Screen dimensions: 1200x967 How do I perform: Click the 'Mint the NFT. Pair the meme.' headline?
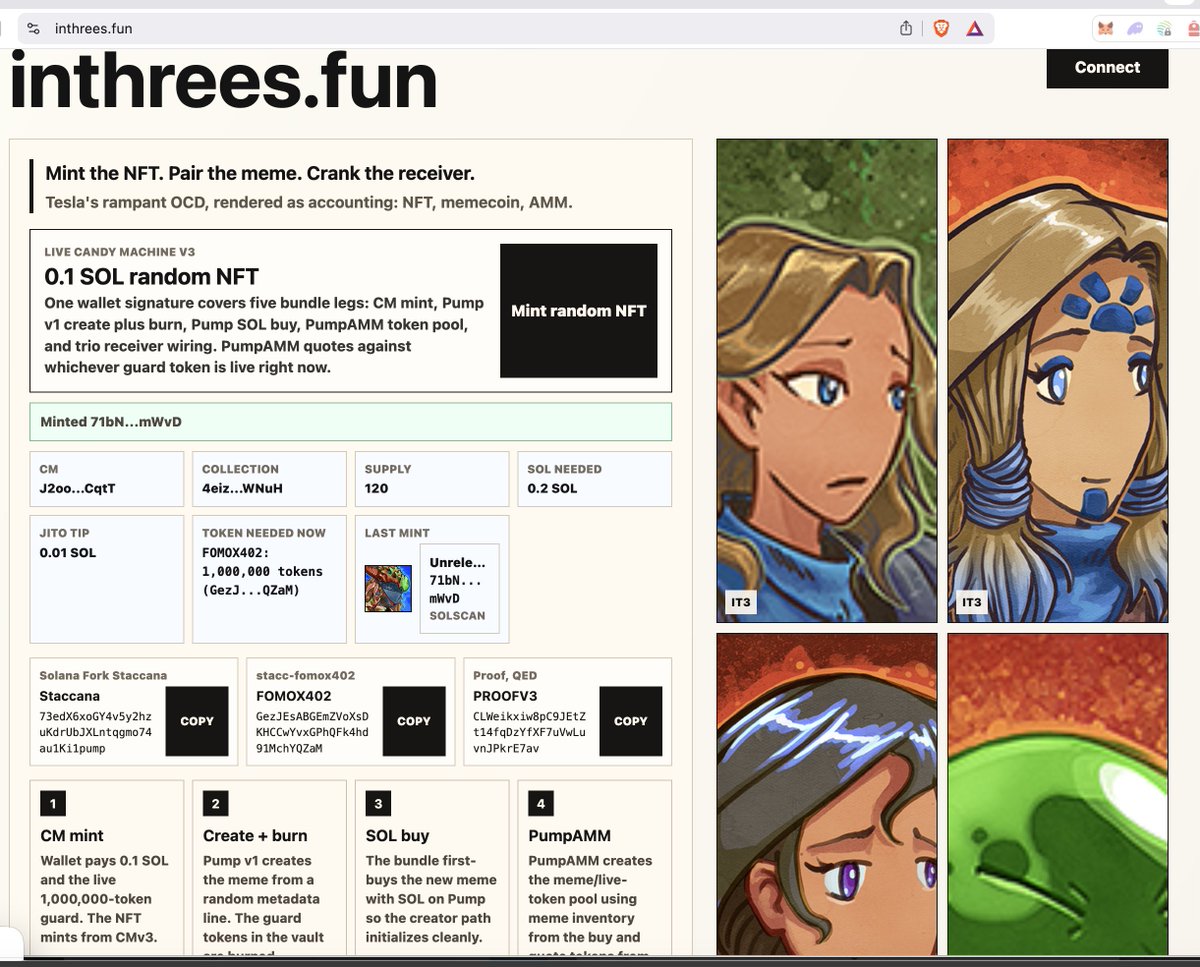coord(260,173)
